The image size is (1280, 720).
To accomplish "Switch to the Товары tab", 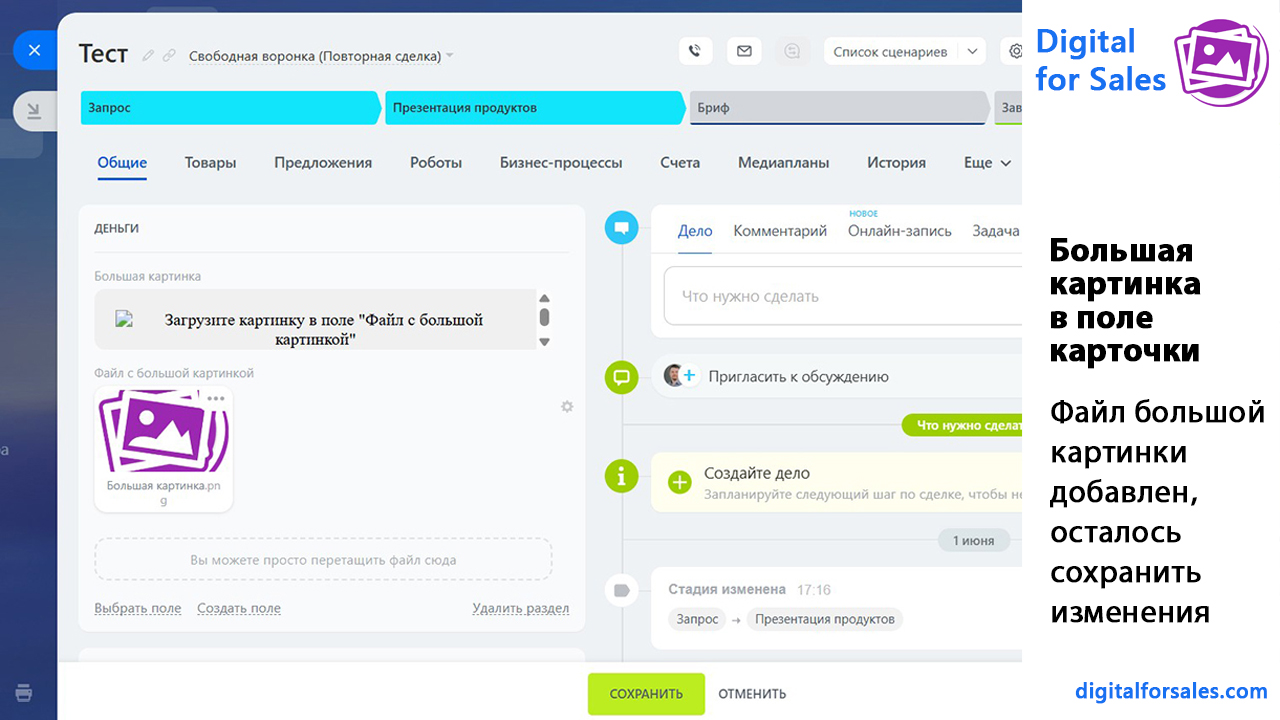I will pyautogui.click(x=210, y=163).
